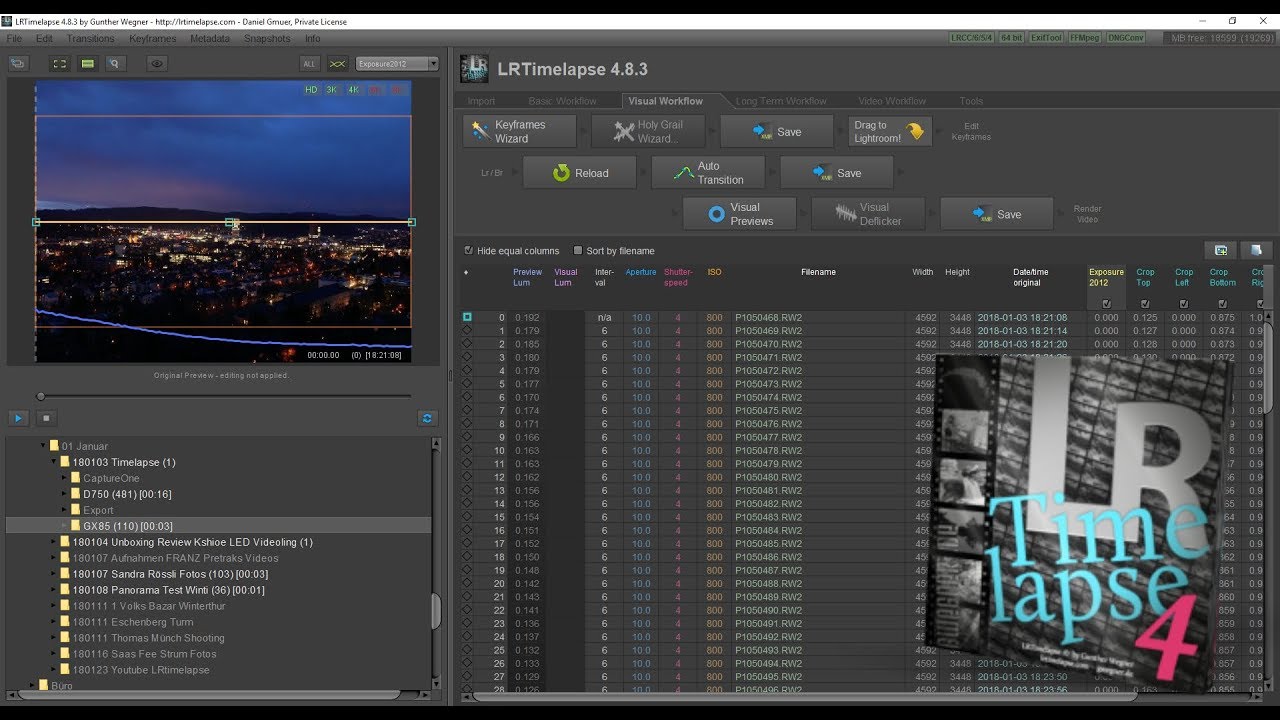This screenshot has width=1280, height=720.
Task: Select the 180111 Eschenberg Turm folder
Action: tap(133, 622)
